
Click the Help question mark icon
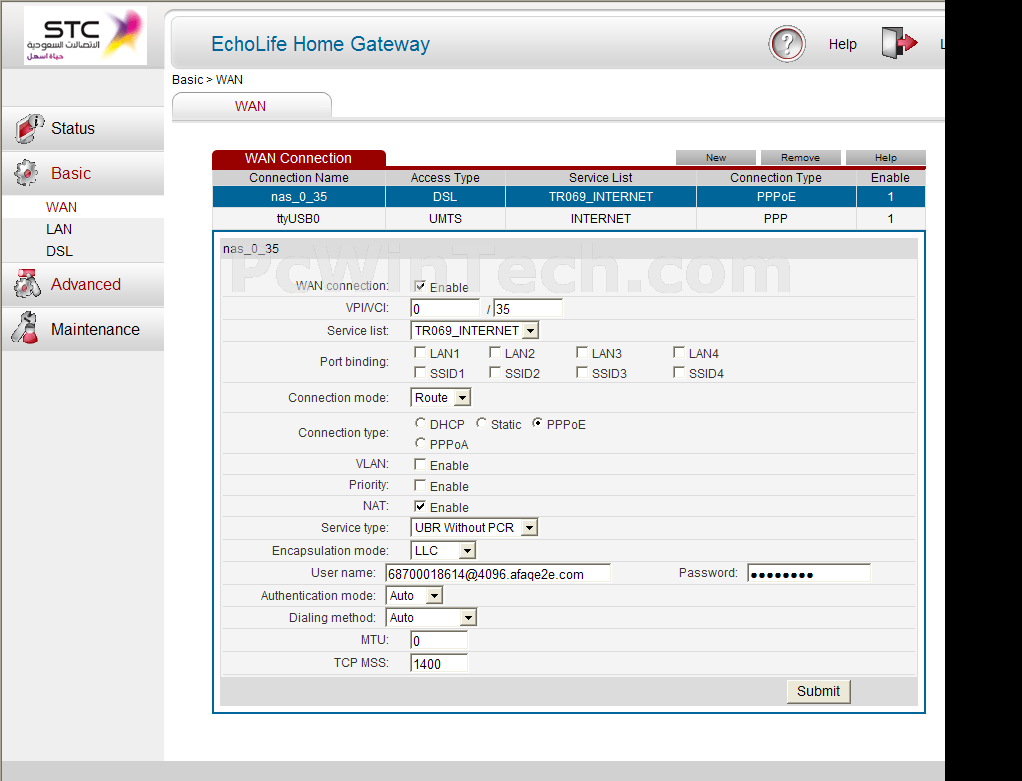[787, 44]
